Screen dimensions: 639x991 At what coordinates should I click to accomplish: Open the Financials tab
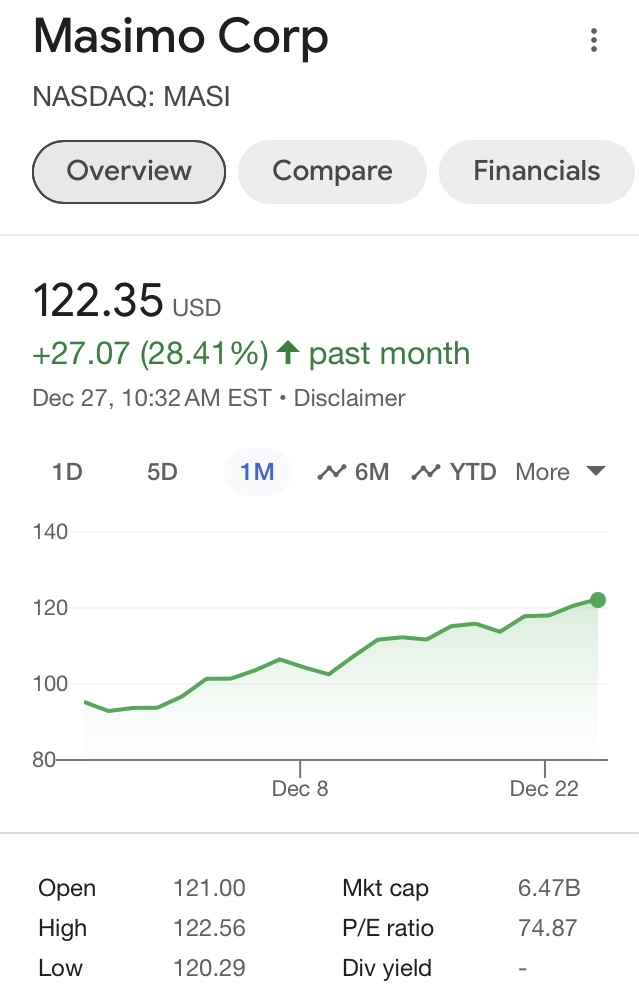coord(536,171)
